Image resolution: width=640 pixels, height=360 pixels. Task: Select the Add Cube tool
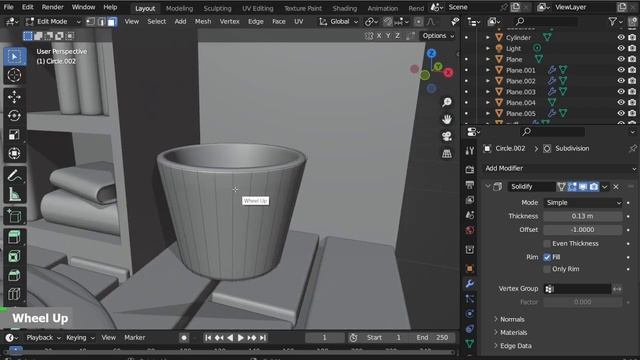tap(14, 216)
